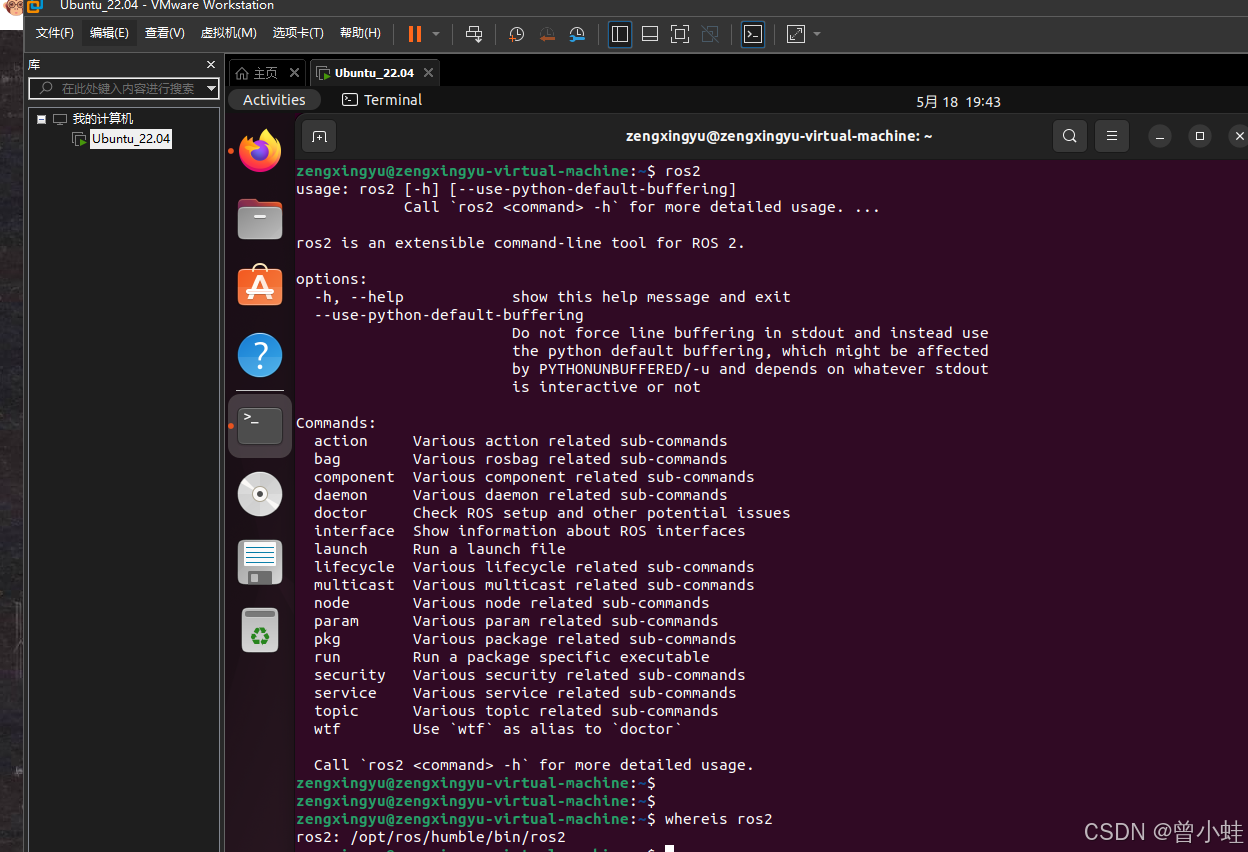Open the disc drive icon in dock
1248x852 pixels.
pos(260,494)
